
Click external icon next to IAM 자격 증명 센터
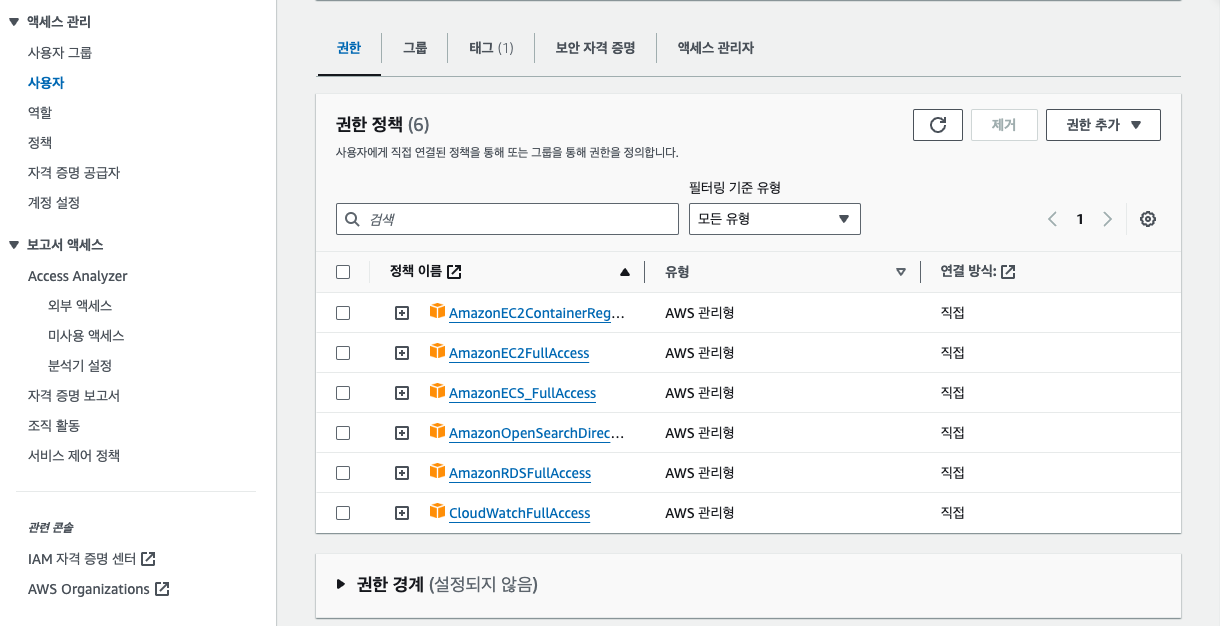click(148, 559)
